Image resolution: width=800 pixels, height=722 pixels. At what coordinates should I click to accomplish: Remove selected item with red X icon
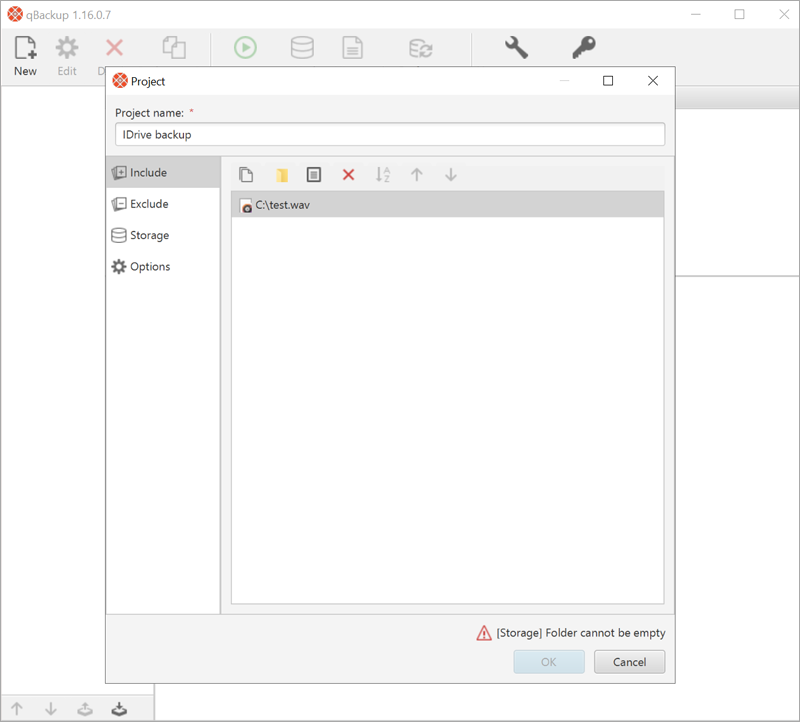point(348,175)
